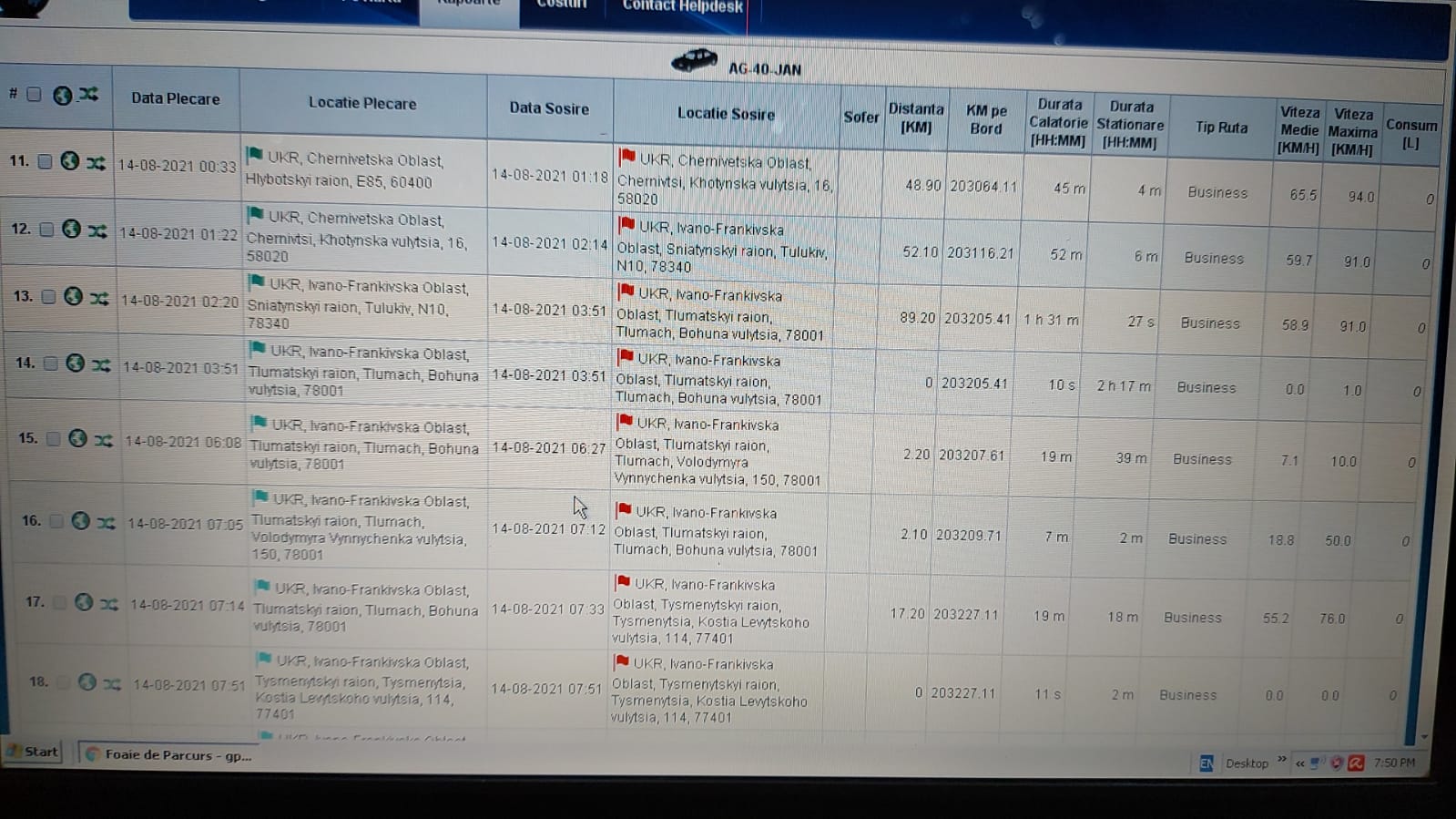Click the red tray icon beside the clock
This screenshot has width=1456, height=819.
[1356, 763]
